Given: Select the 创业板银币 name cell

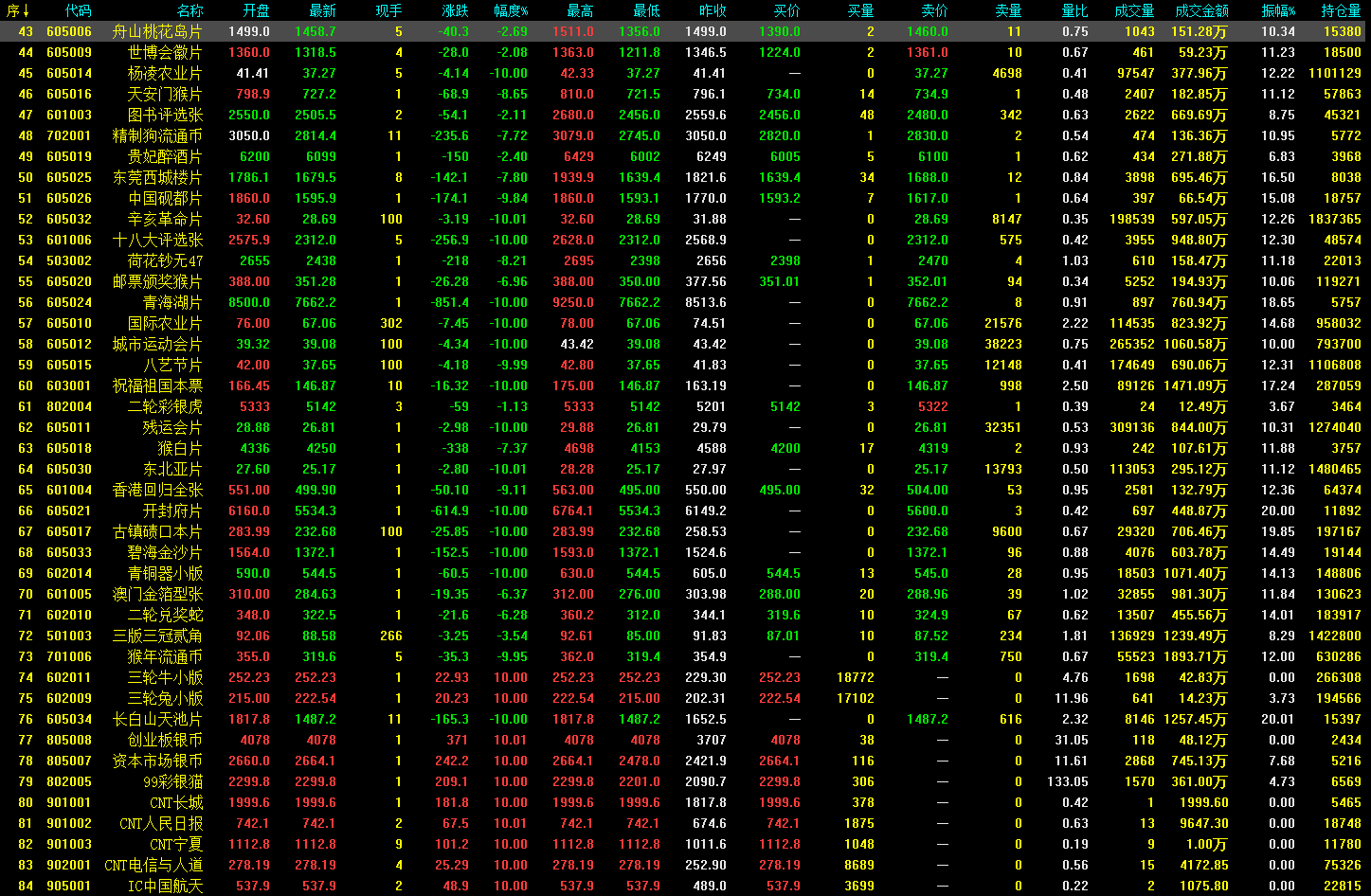Looking at the screenshot, I should [165, 740].
